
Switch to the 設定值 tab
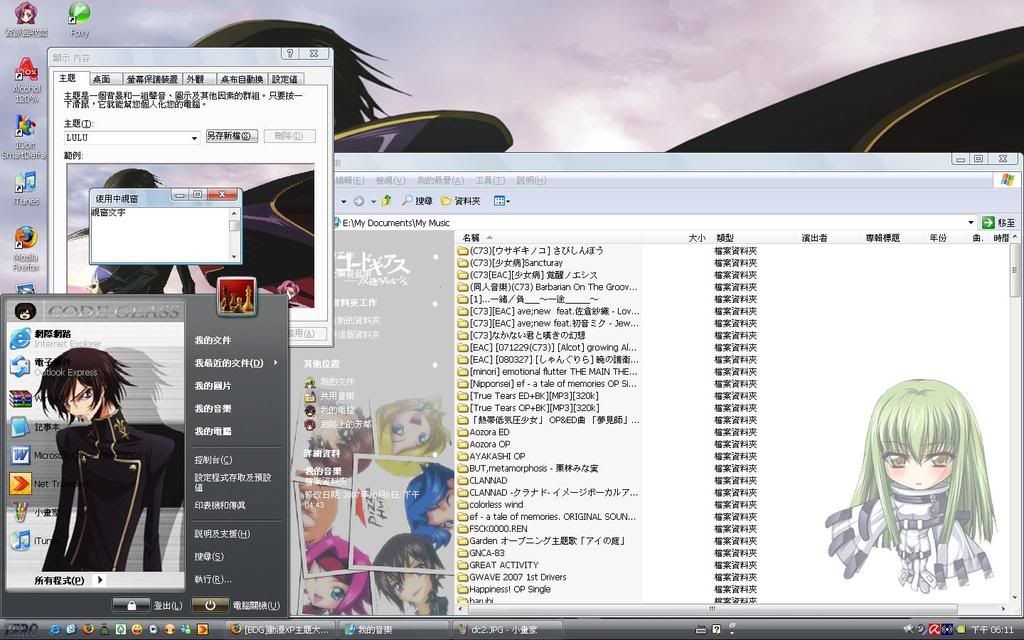[x=285, y=79]
